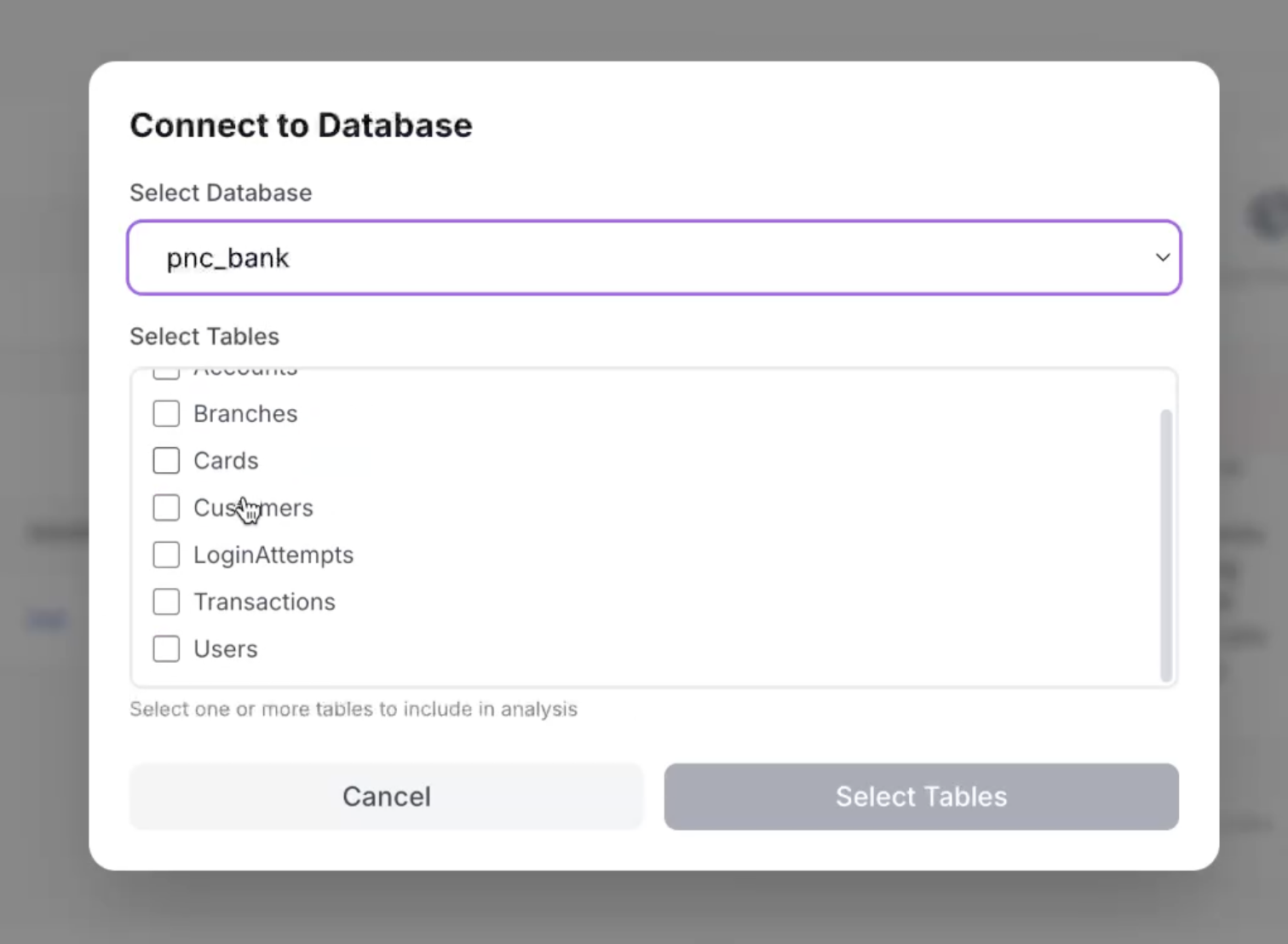This screenshot has height=944, width=1288.
Task: Click the Select Database field label
Action: pyautogui.click(x=221, y=193)
